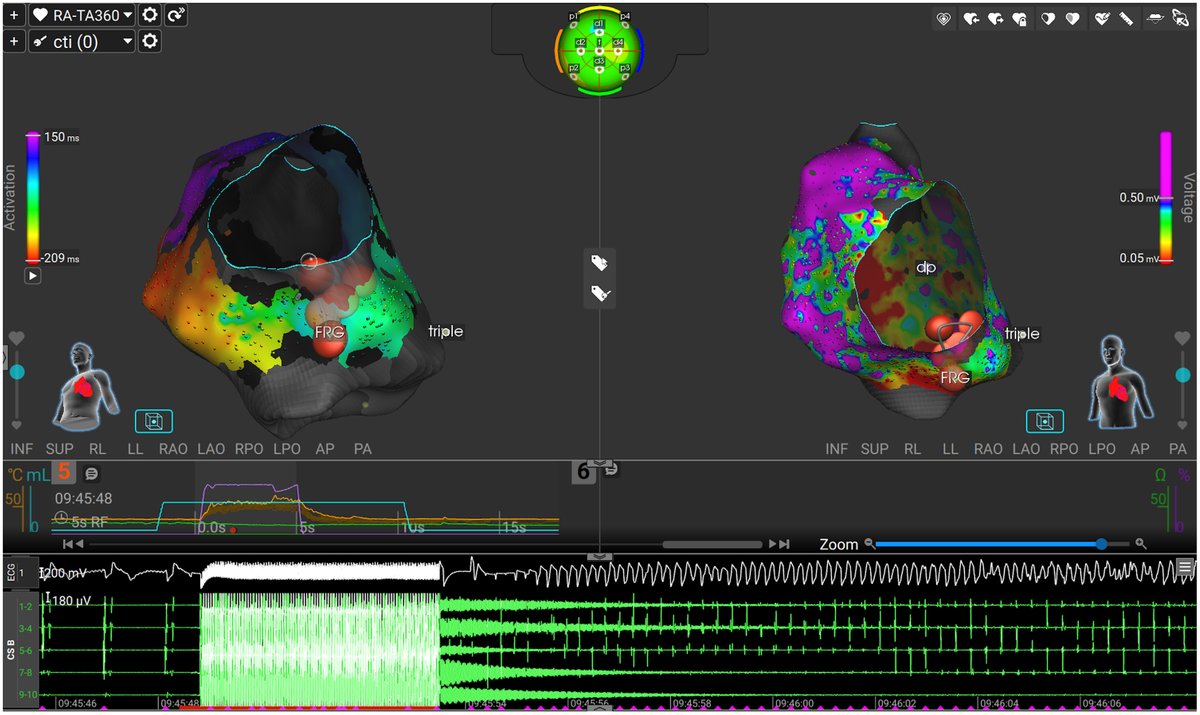Open the comment bubble next to panel 5
The width and height of the screenshot is (1200, 715).
pyautogui.click(x=92, y=474)
